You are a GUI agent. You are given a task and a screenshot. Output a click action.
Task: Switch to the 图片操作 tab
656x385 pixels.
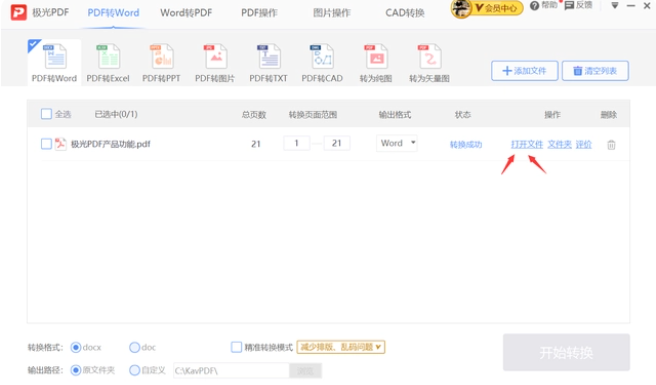click(x=332, y=13)
